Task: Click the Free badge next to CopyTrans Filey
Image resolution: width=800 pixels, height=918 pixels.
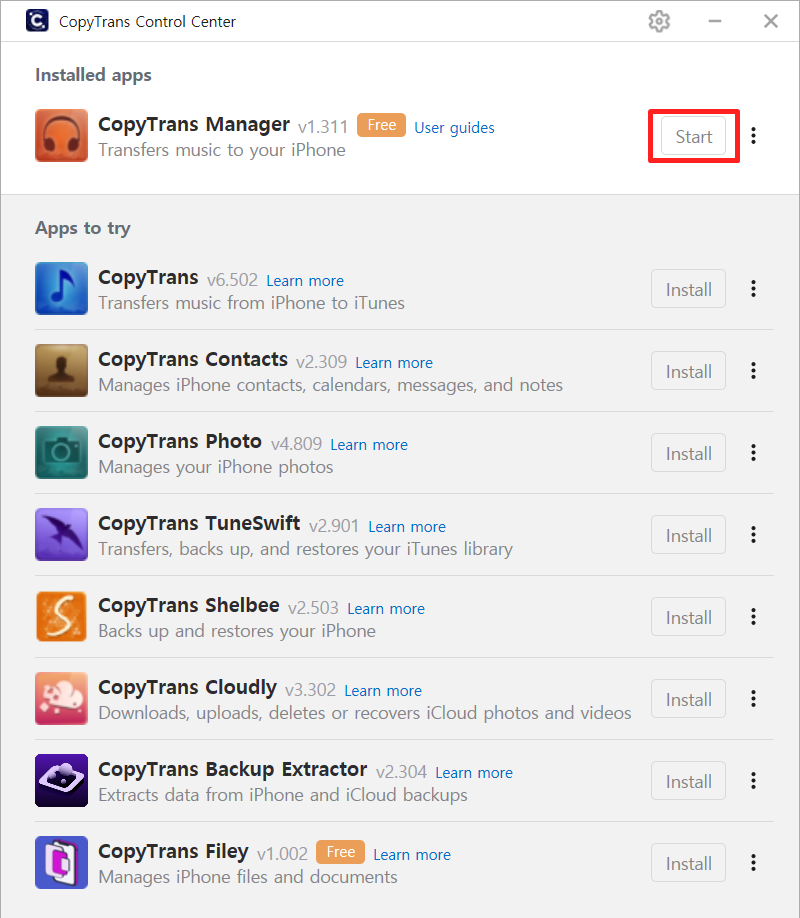Action: 340,851
